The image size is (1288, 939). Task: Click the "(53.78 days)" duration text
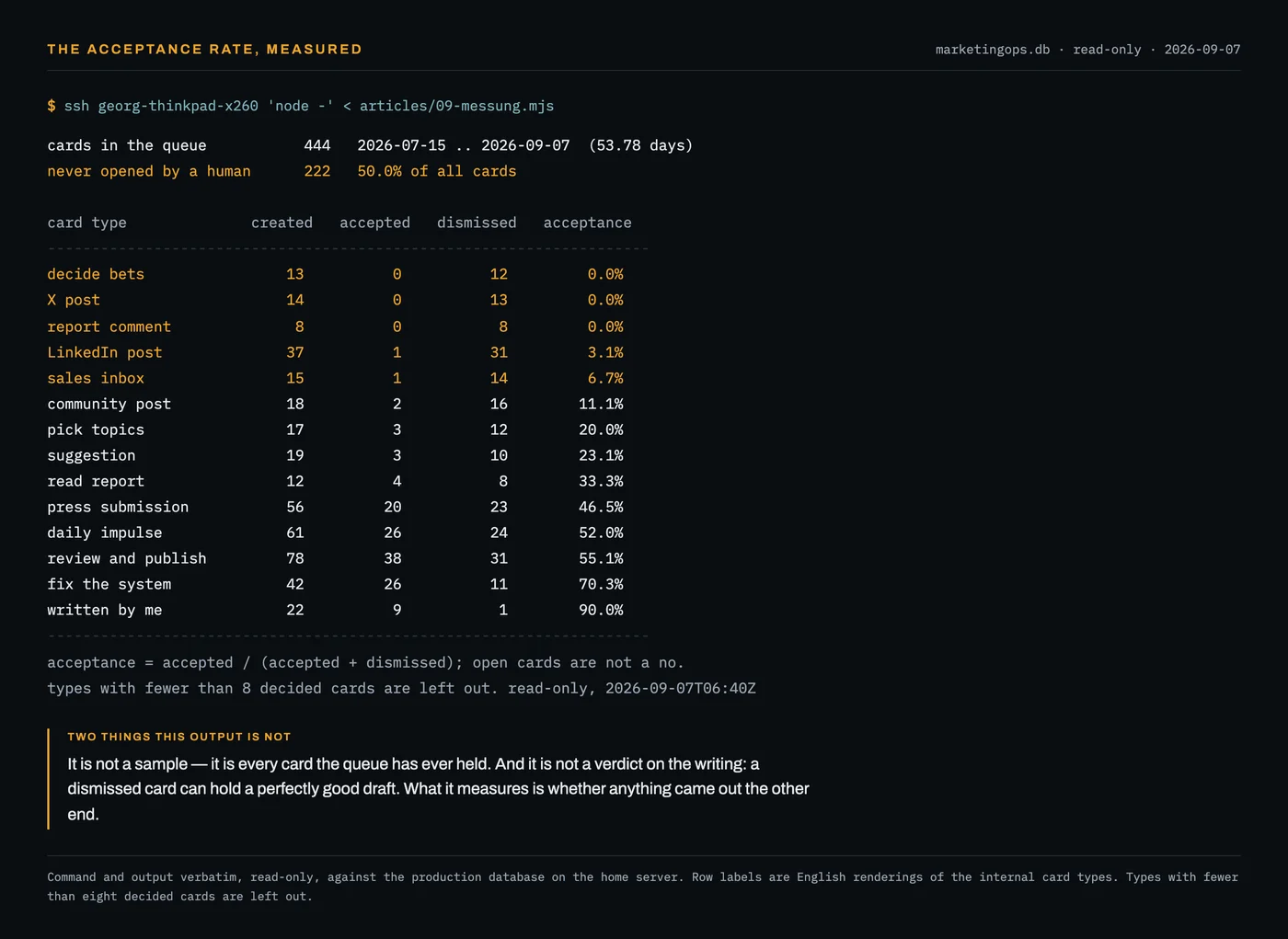[x=640, y=145]
